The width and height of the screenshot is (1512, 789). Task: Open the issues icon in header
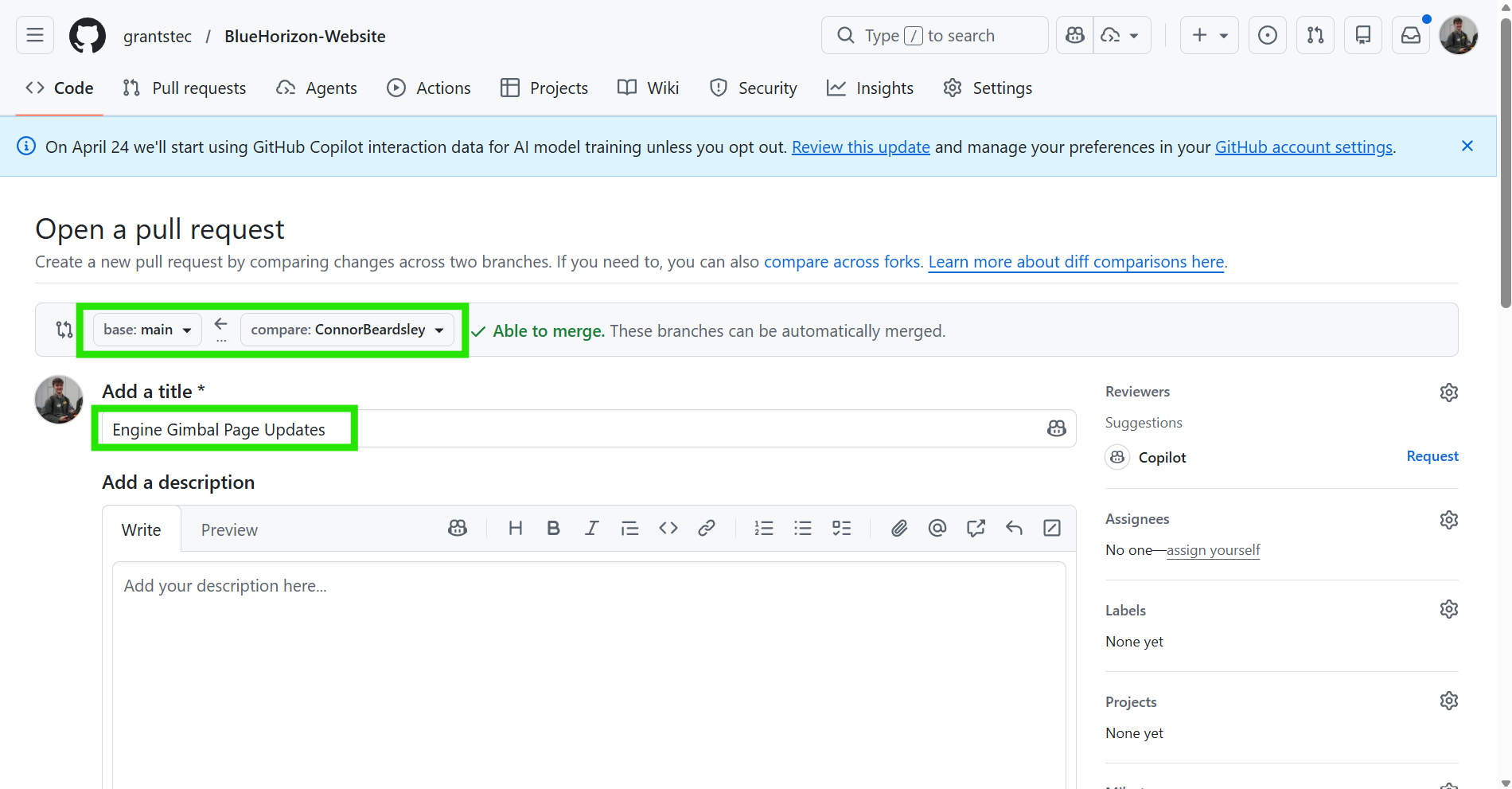click(1268, 35)
